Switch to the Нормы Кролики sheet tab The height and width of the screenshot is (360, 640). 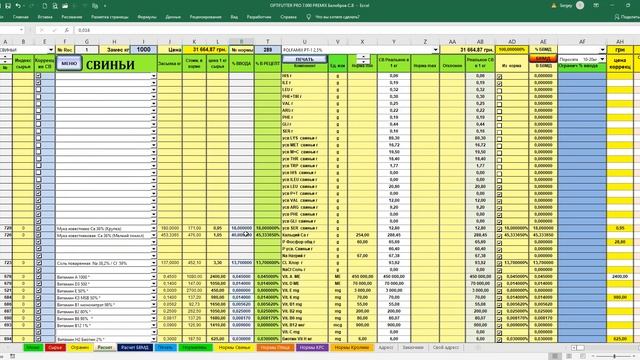[352, 347]
